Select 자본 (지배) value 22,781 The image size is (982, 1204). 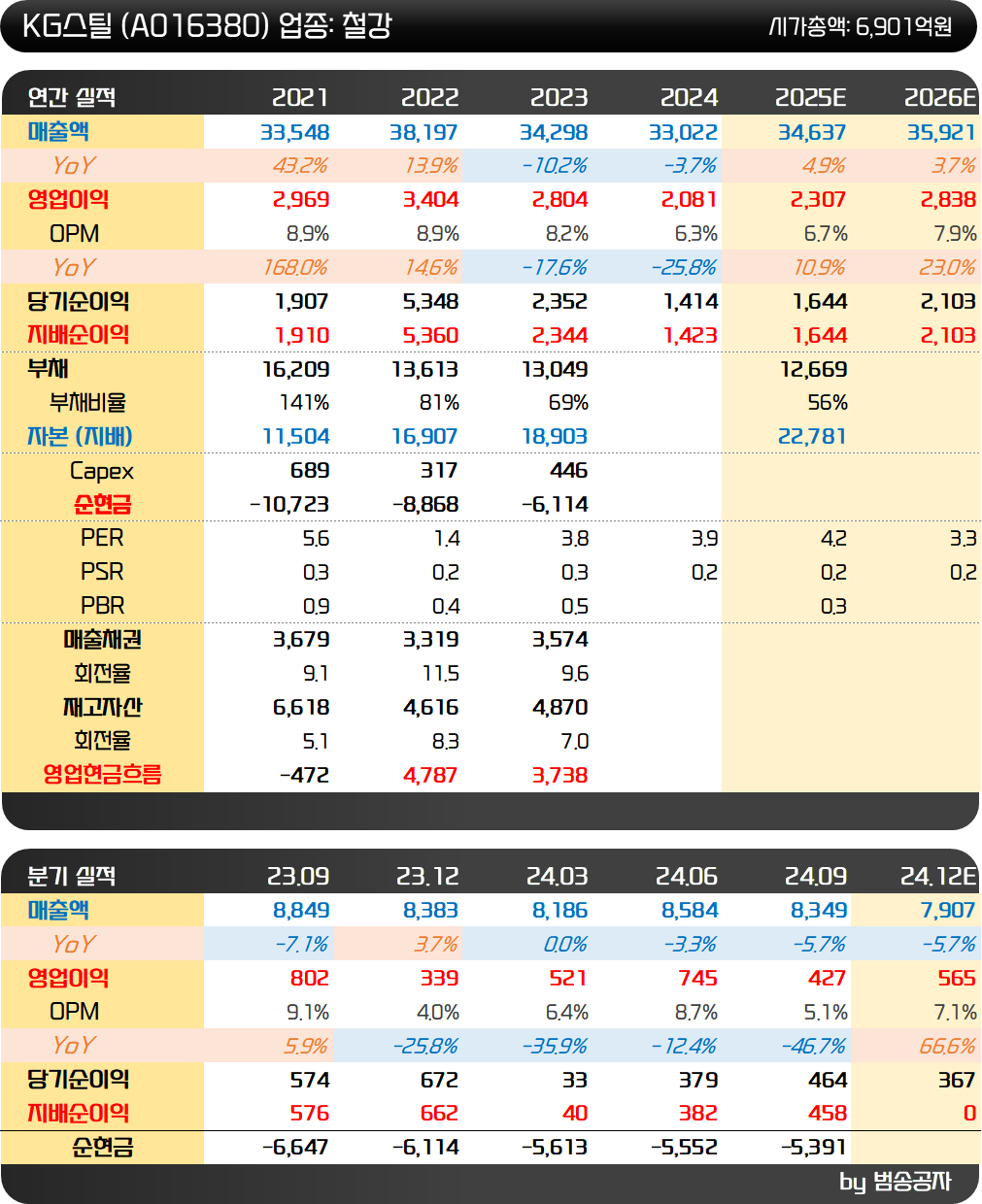(813, 437)
